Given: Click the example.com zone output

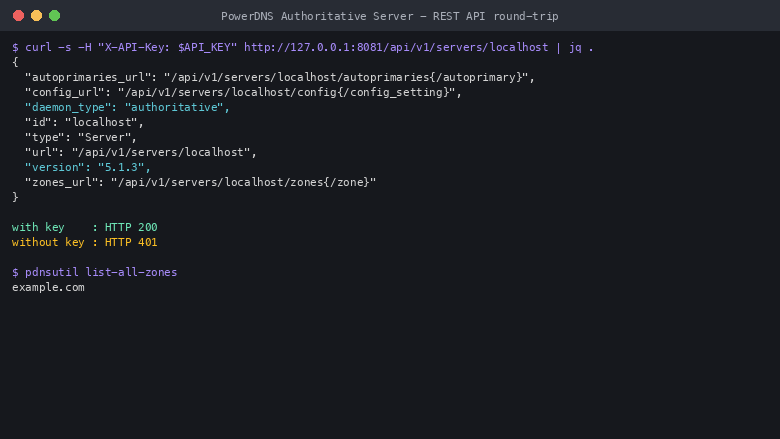Looking at the screenshot, I should coord(48,287).
